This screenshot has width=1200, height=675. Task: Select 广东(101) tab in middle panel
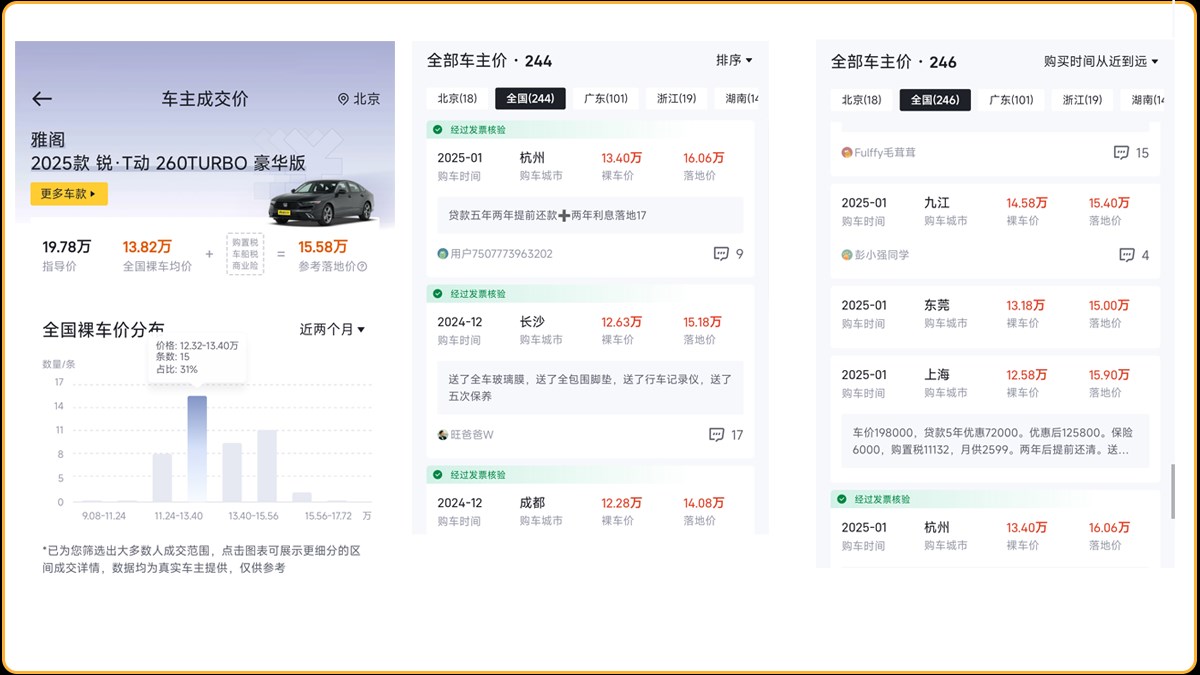pos(605,99)
